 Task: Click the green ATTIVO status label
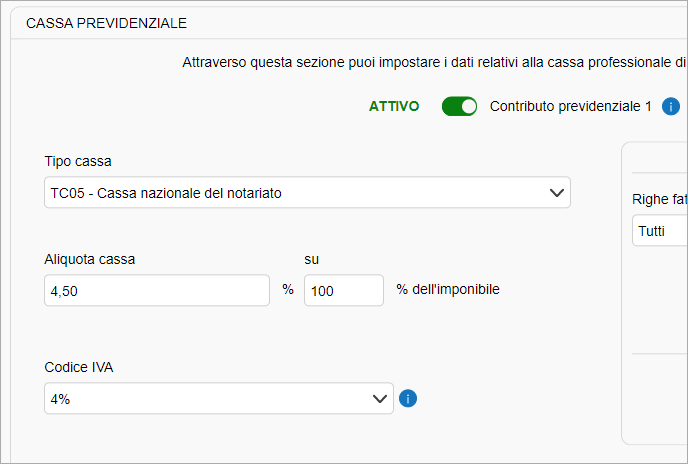pos(394,106)
